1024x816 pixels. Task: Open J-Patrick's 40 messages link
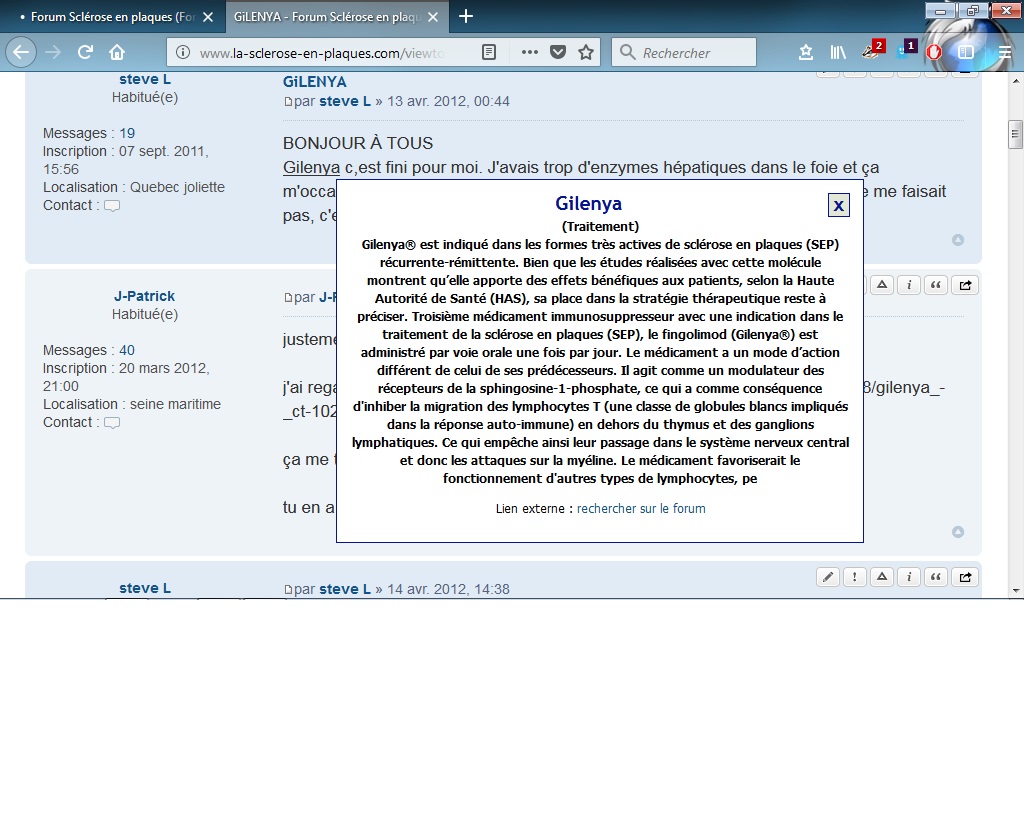coord(127,350)
